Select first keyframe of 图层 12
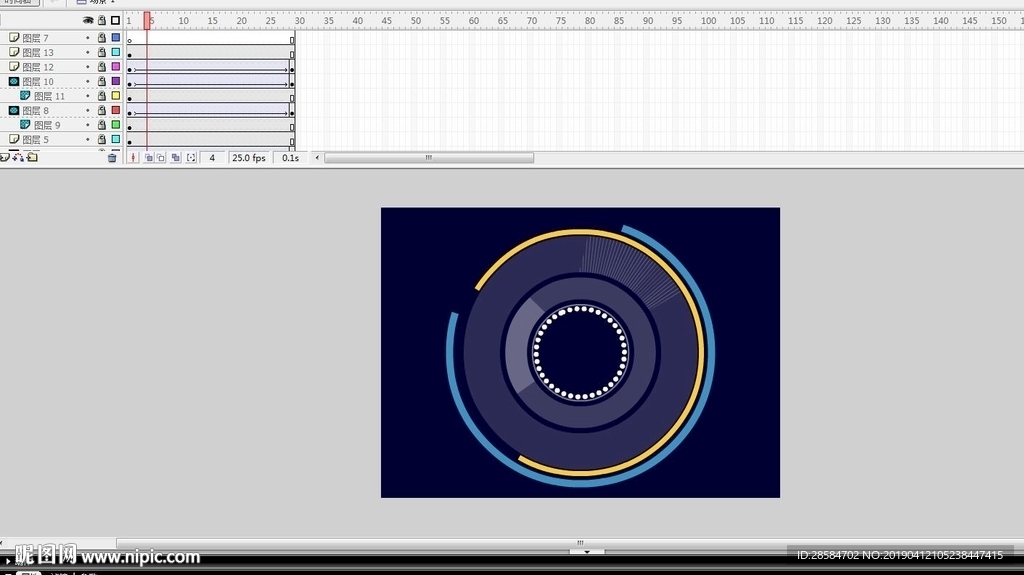The width and height of the screenshot is (1024, 575). tap(129, 69)
